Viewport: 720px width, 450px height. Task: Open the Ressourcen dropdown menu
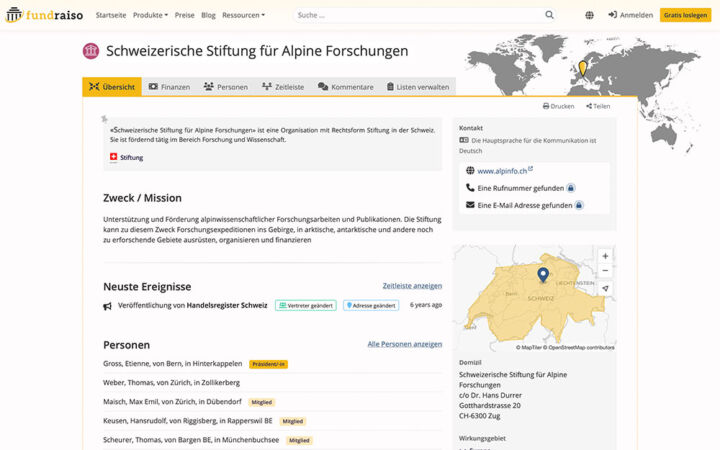tap(243, 15)
